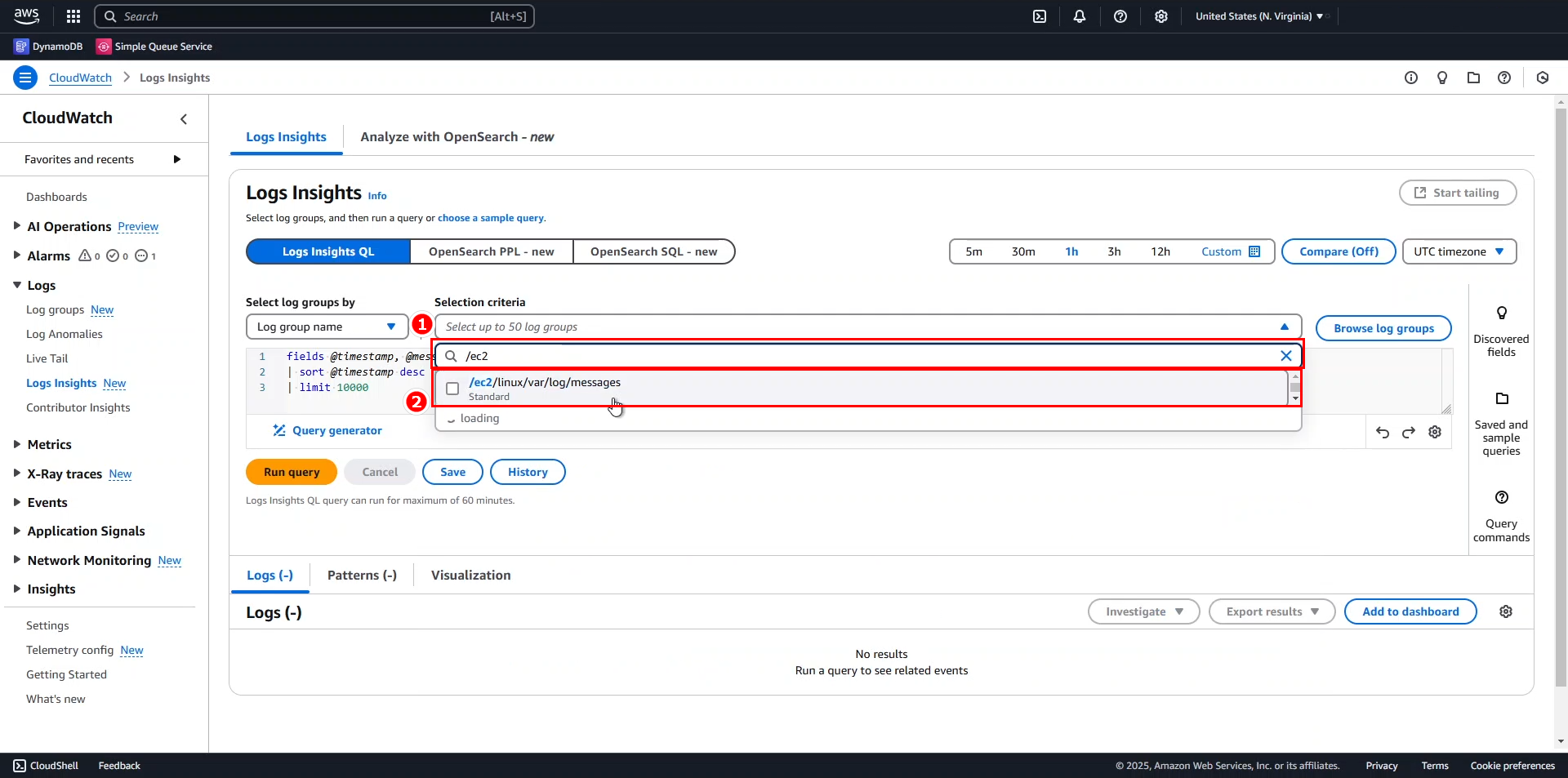Open the UTC timezone dropdown
1568x778 pixels.
click(x=1459, y=251)
